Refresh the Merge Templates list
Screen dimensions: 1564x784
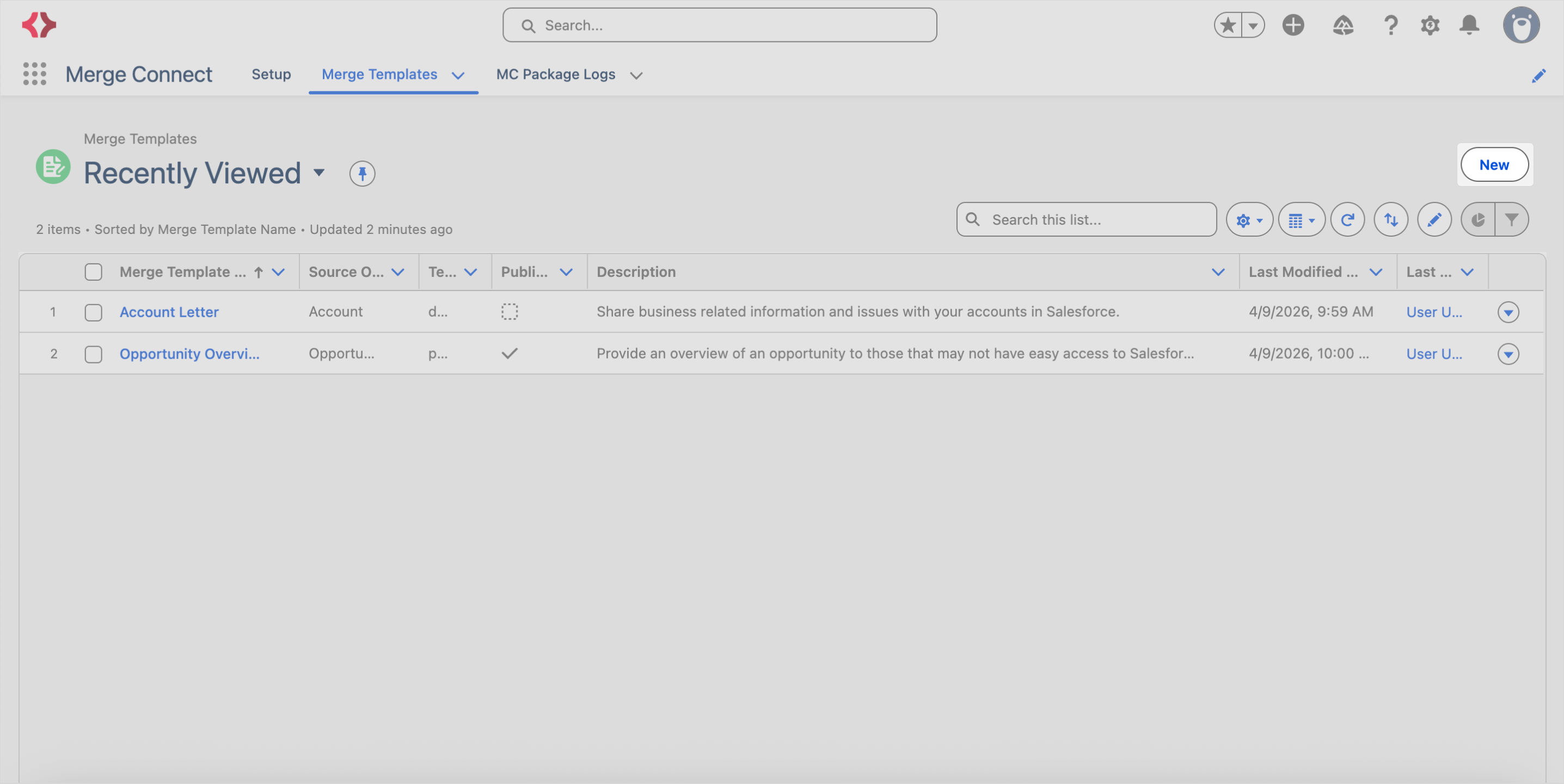(1348, 220)
